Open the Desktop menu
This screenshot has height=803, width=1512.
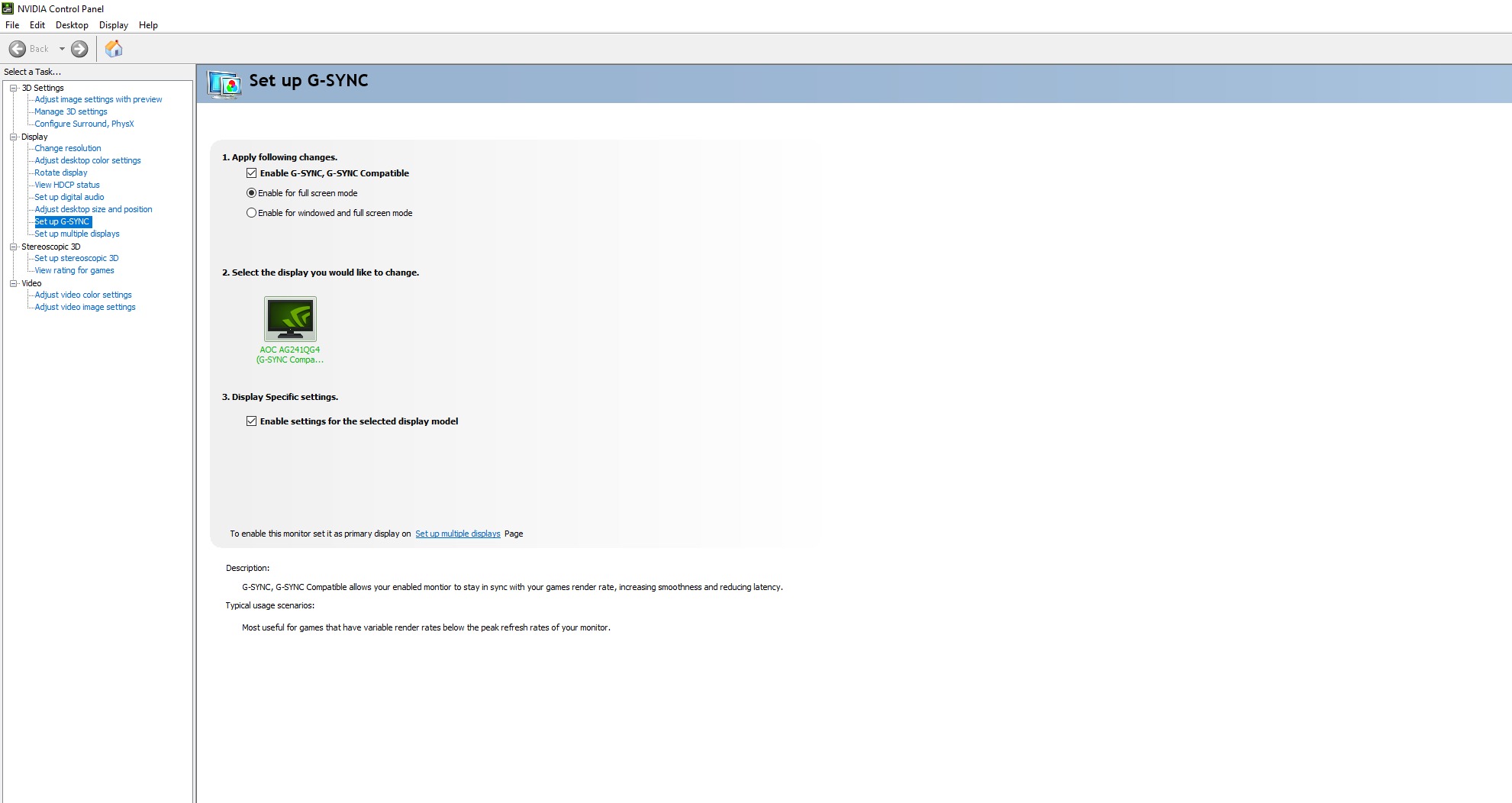pos(72,25)
